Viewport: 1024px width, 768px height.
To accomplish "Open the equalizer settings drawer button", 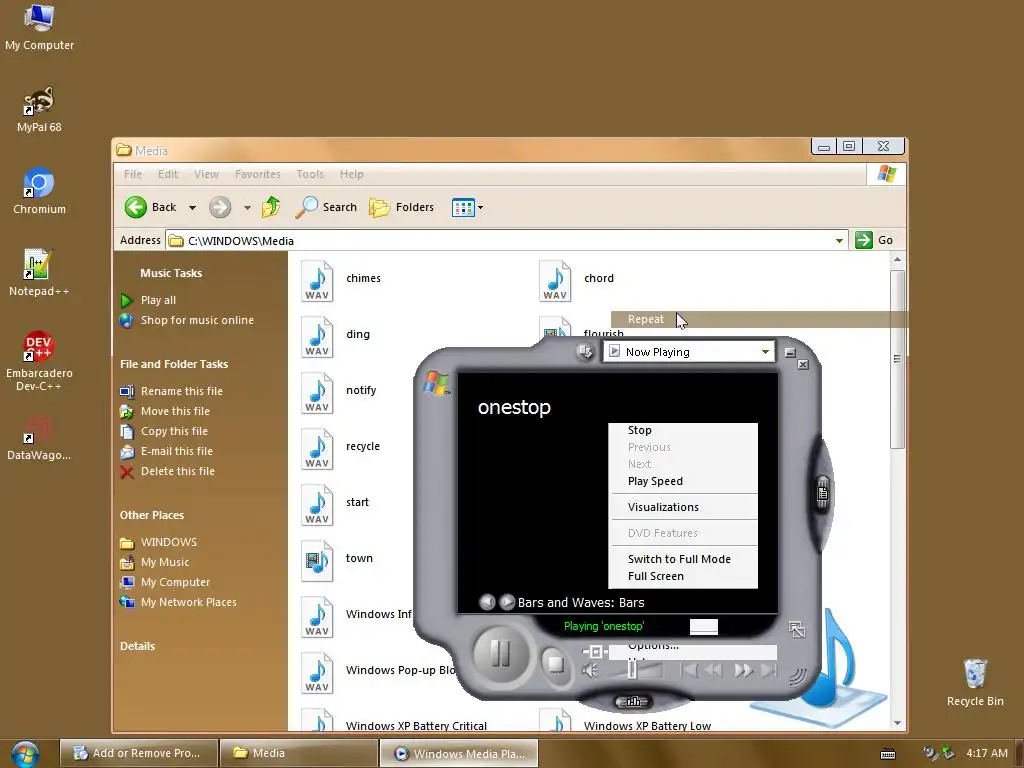I will click(x=633, y=702).
